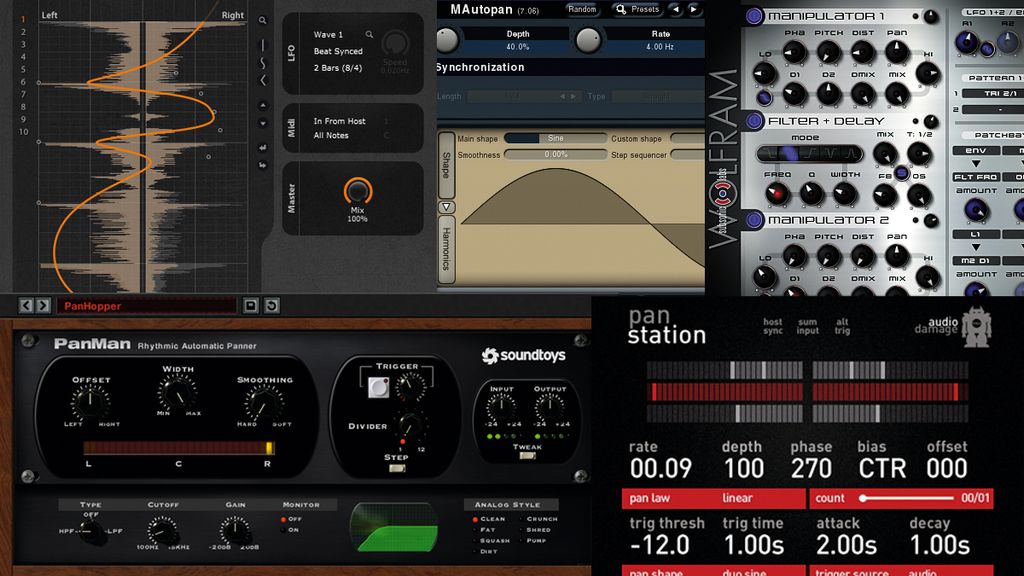The width and height of the screenshot is (1024, 576).
Task: Click the Random button in MAutopan
Action: click(582, 9)
